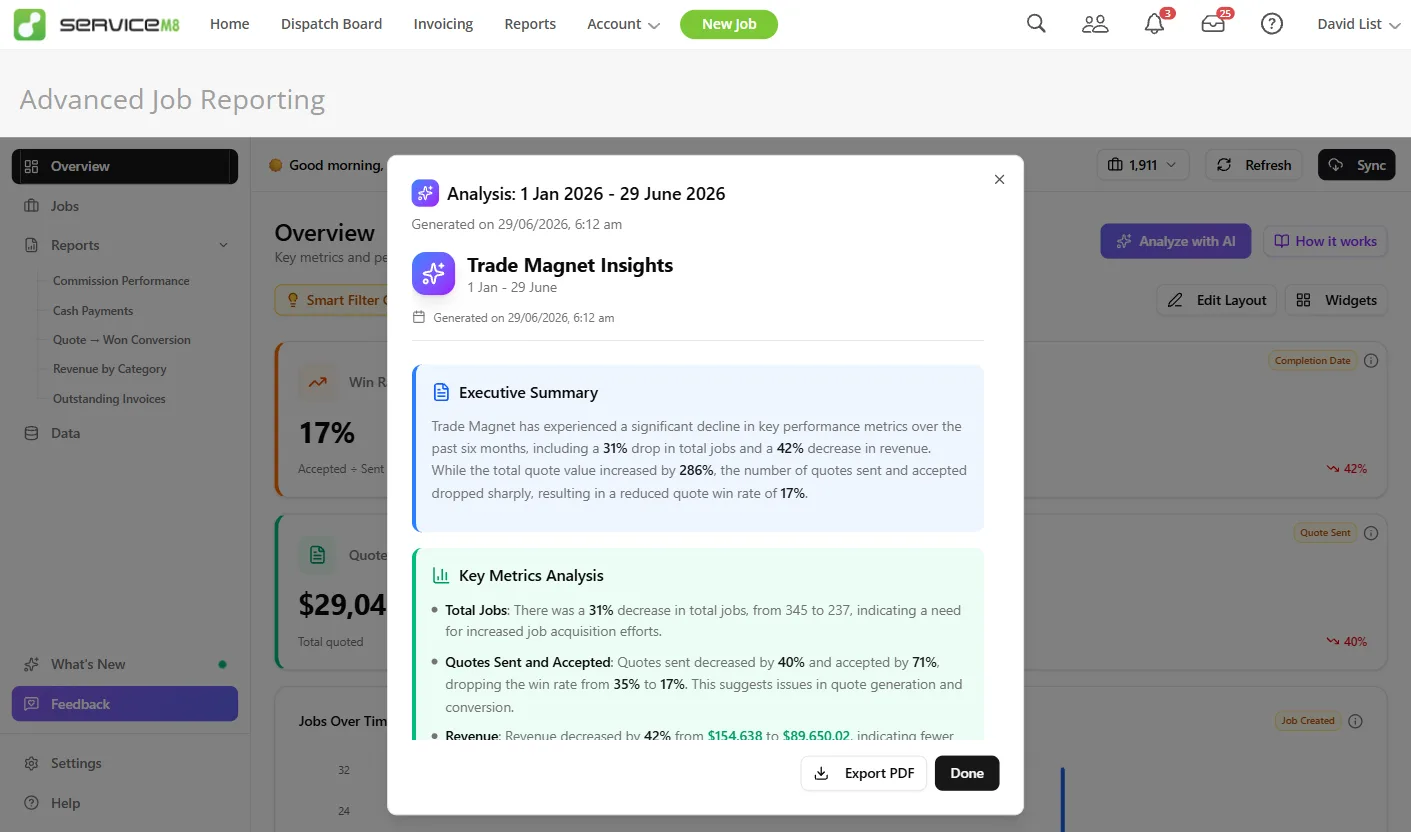The width and height of the screenshot is (1411, 832).
Task: Close the analysis dialog with X
Action: [999, 180]
